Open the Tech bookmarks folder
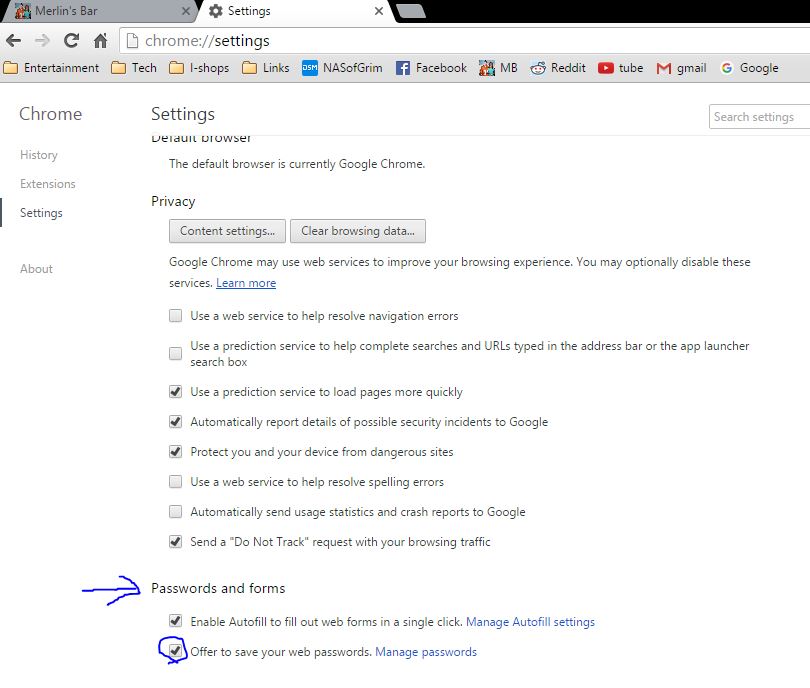Image resolution: width=810 pixels, height=688 pixels. click(134, 68)
